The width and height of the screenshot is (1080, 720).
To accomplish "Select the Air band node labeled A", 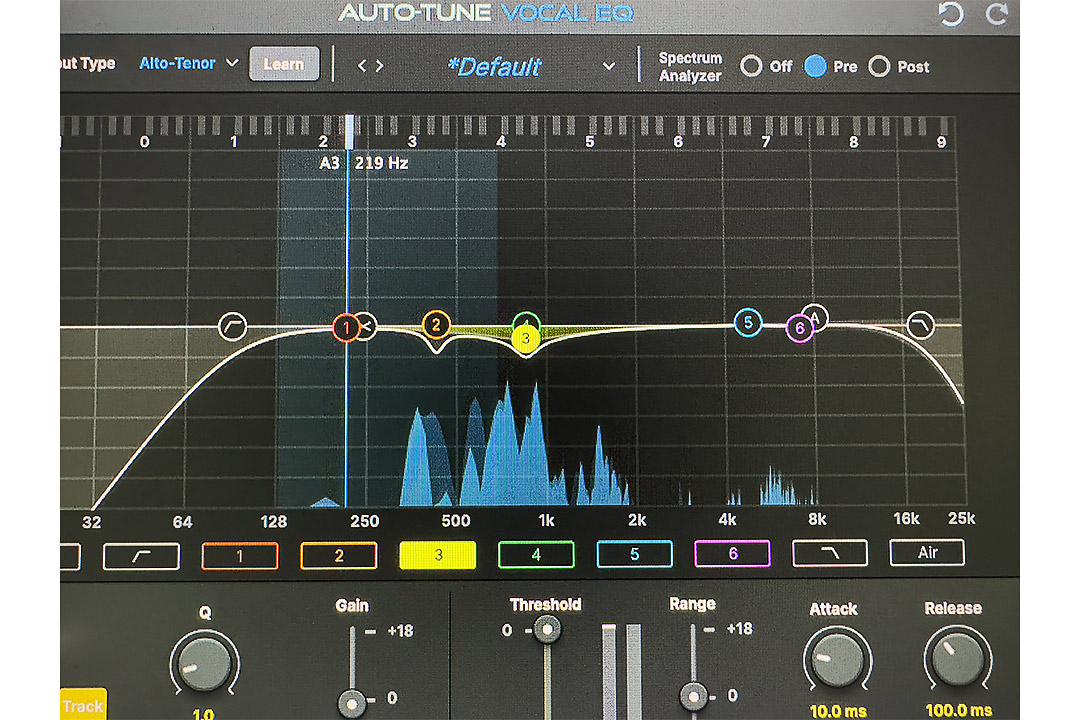I will pos(816,316).
